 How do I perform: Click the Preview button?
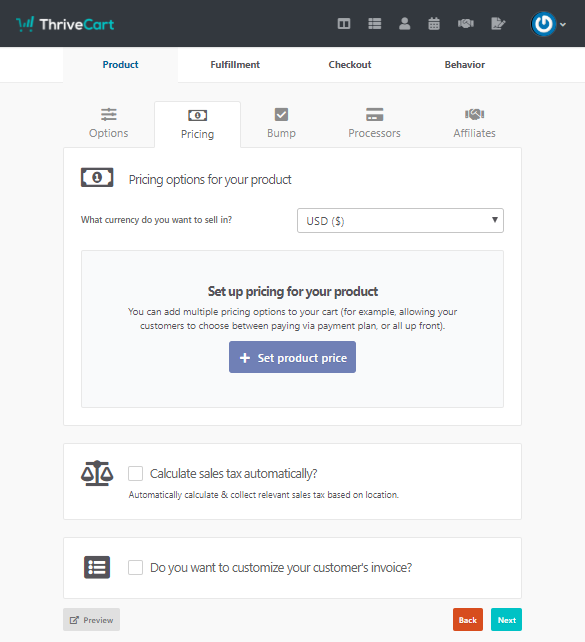(x=91, y=619)
